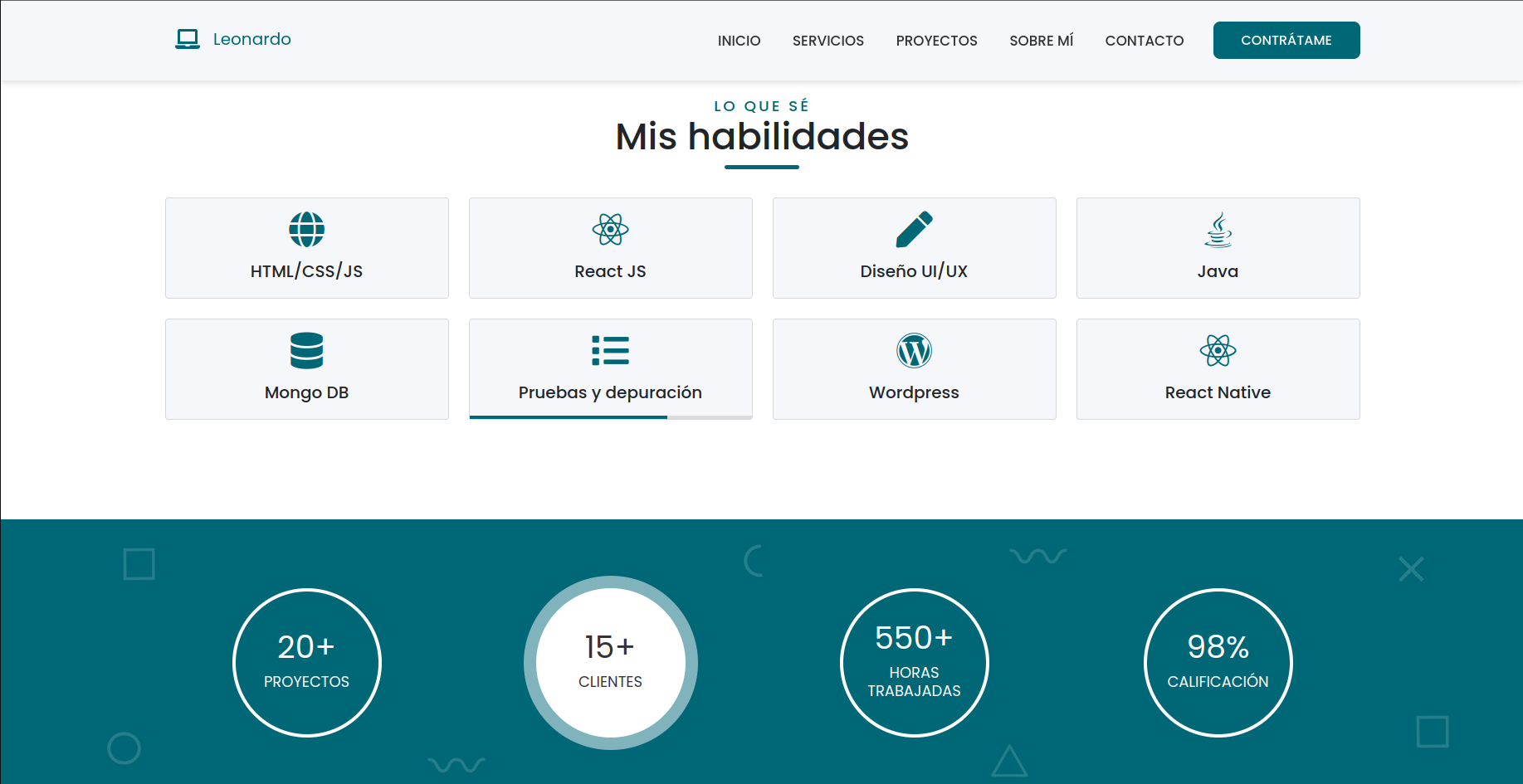Open the SERVICIOS navigation link
The height and width of the screenshot is (784, 1523).
(827, 41)
